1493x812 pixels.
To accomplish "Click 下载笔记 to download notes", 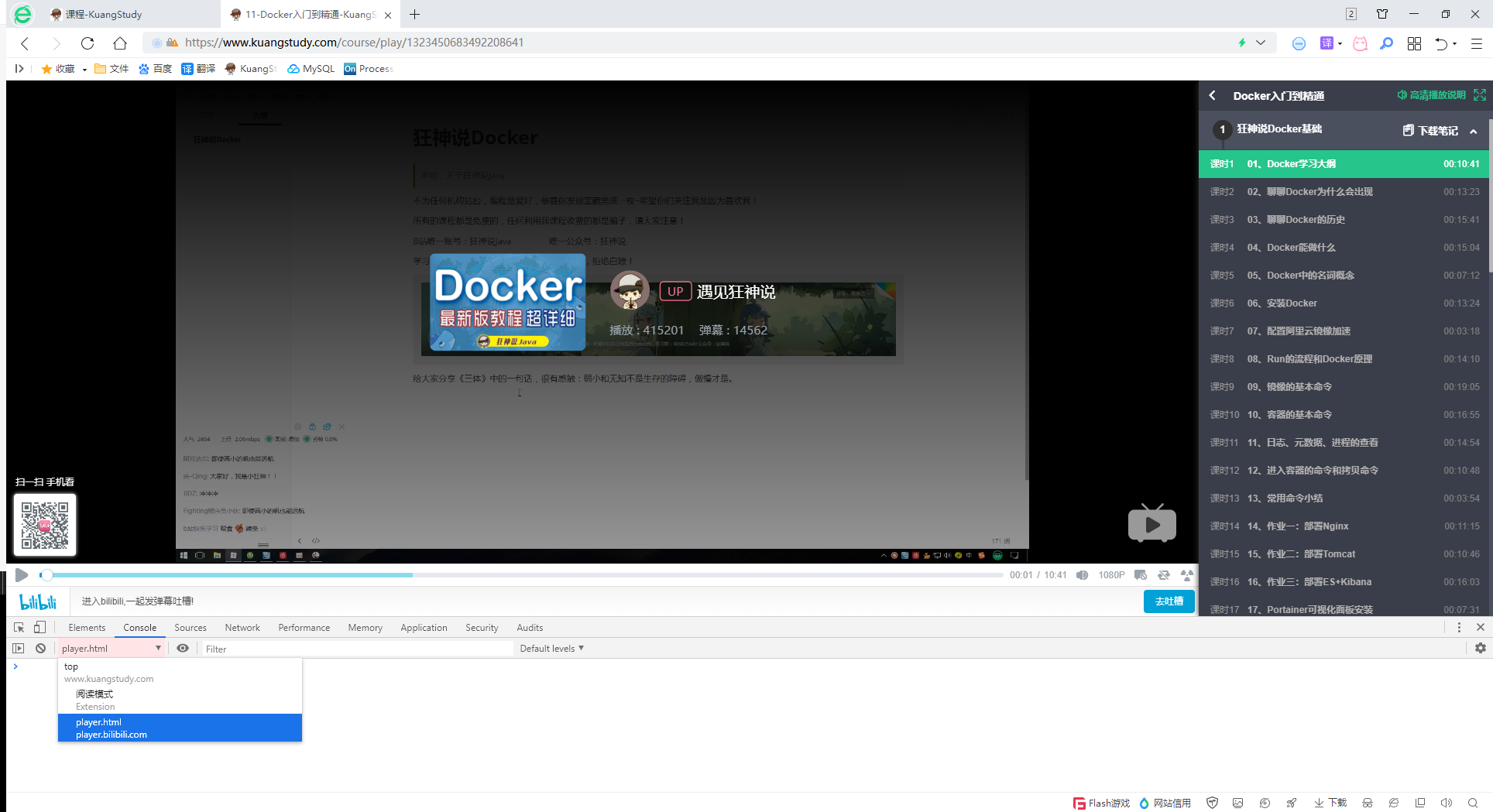I will [x=1430, y=131].
